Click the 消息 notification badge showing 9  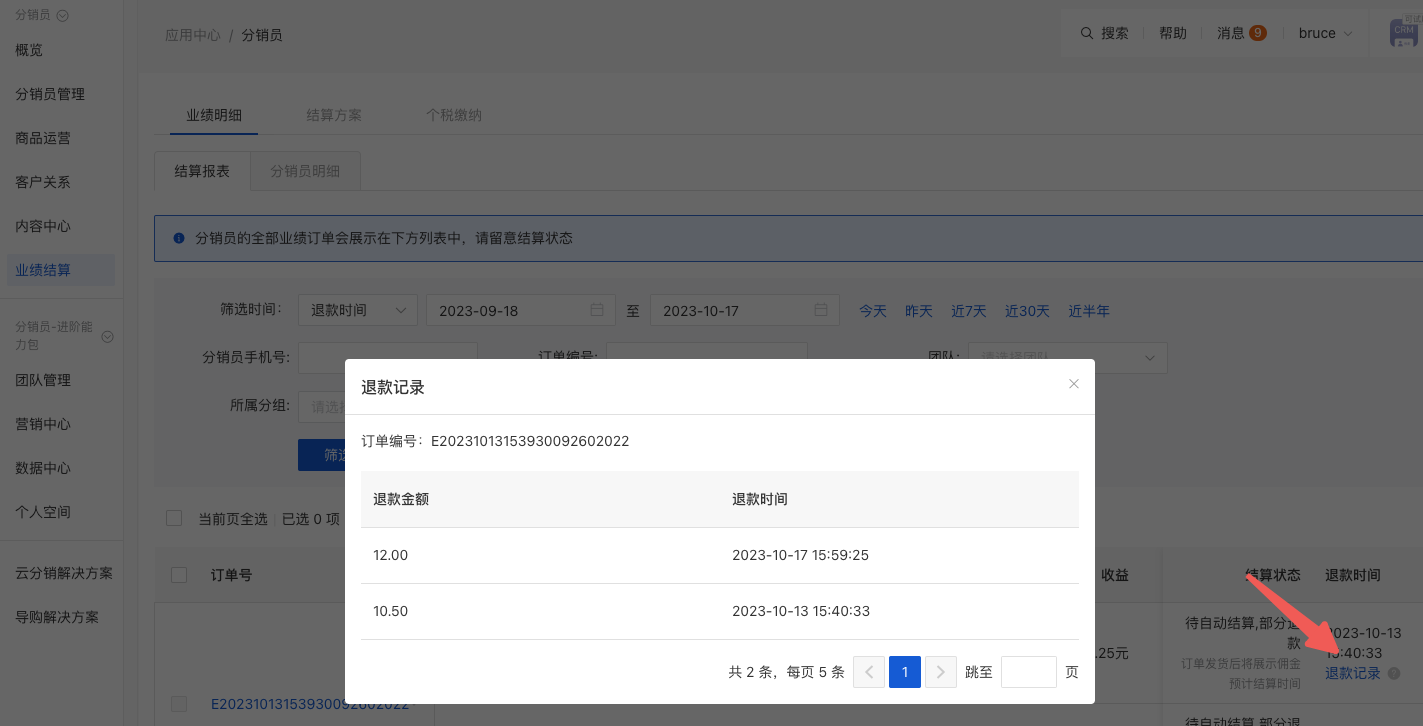tap(1258, 33)
